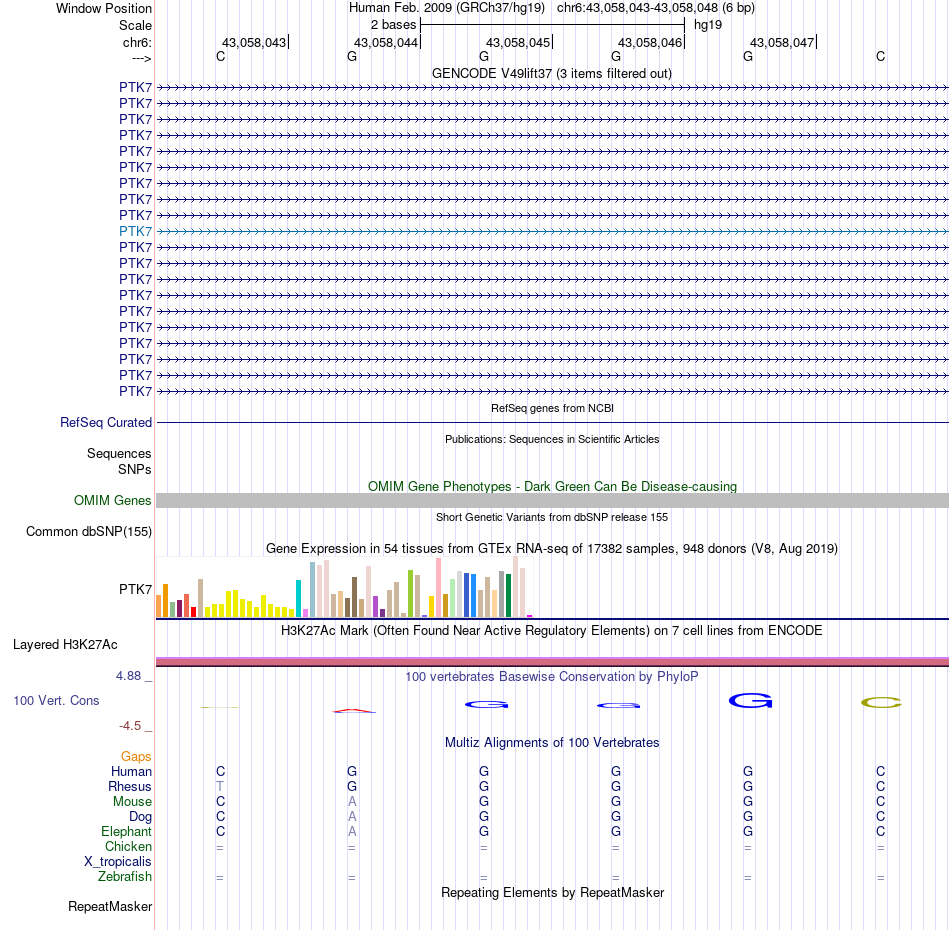Click the T base in Rhesus row
Screen dimensions: 950x930
click(x=220, y=786)
